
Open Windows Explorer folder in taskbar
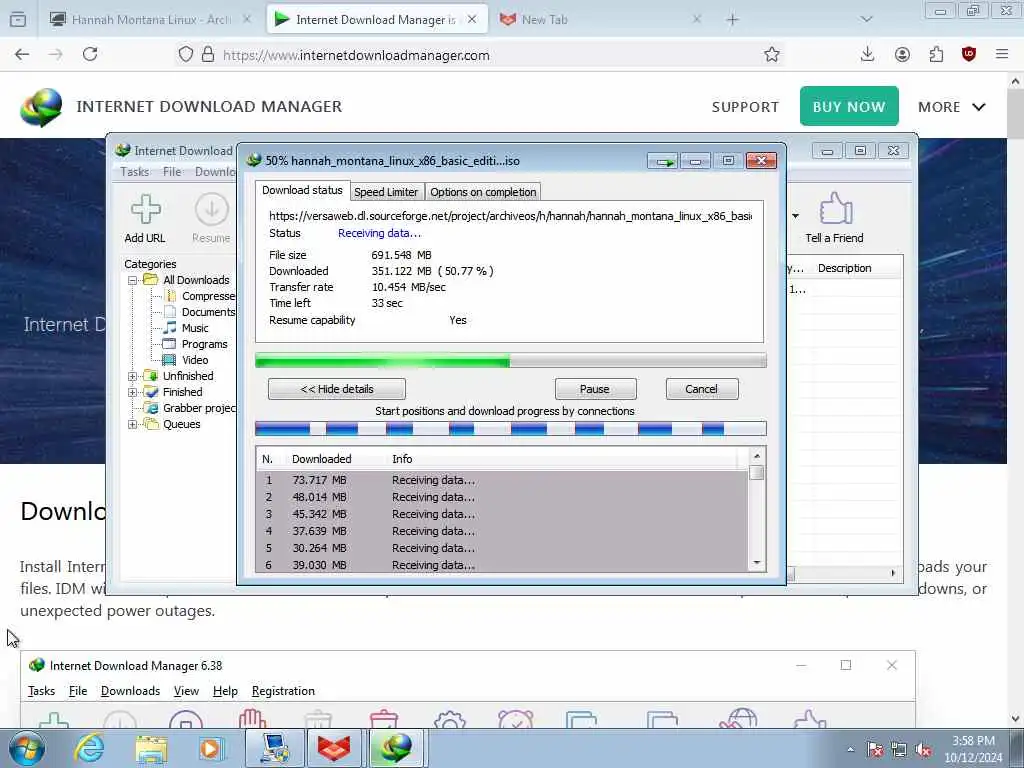point(151,748)
